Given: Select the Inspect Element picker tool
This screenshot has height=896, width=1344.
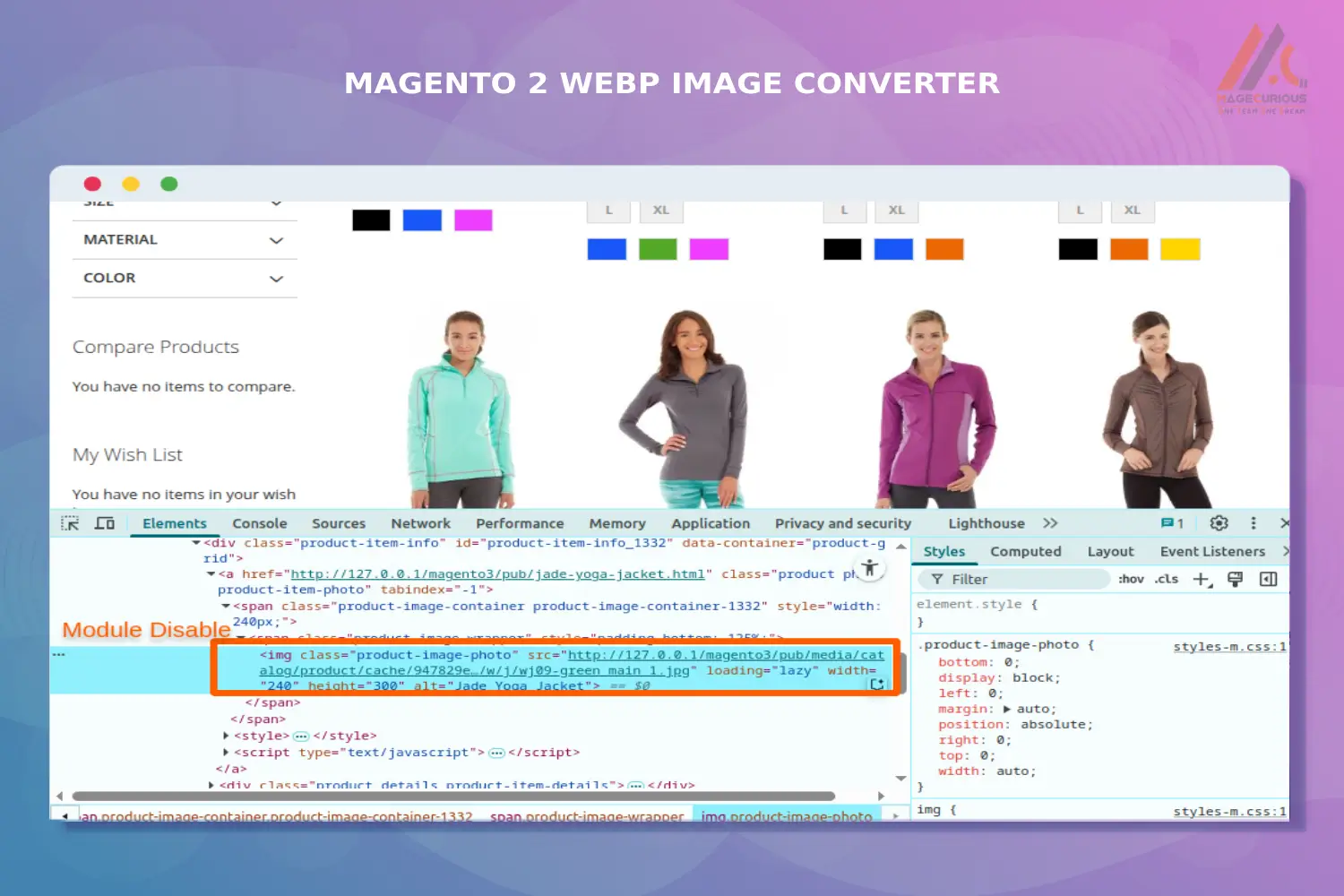Looking at the screenshot, I should (69, 522).
